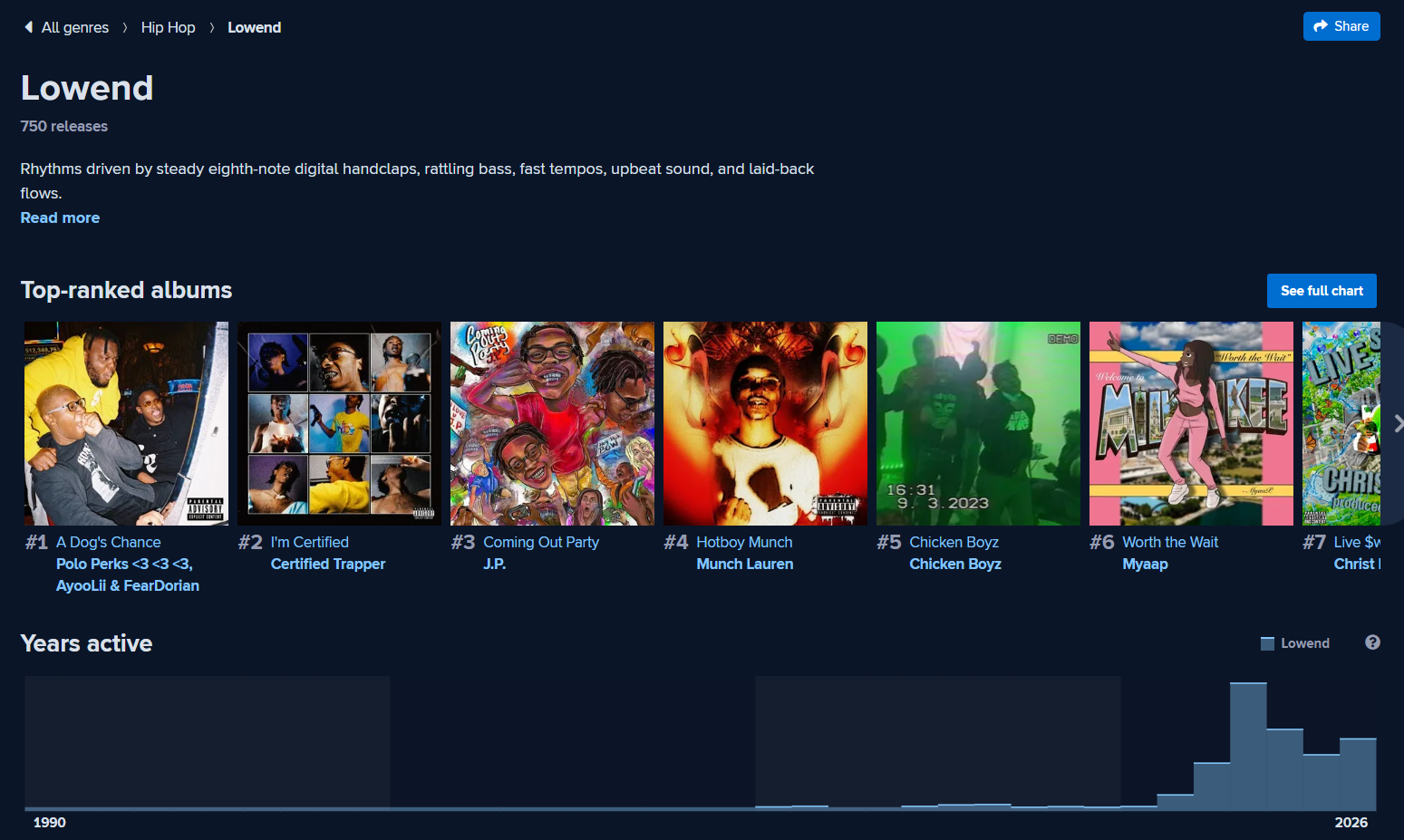Viewport: 1404px width, 840px height.
Task: Open Hotboy Munch album cover
Action: (765, 423)
